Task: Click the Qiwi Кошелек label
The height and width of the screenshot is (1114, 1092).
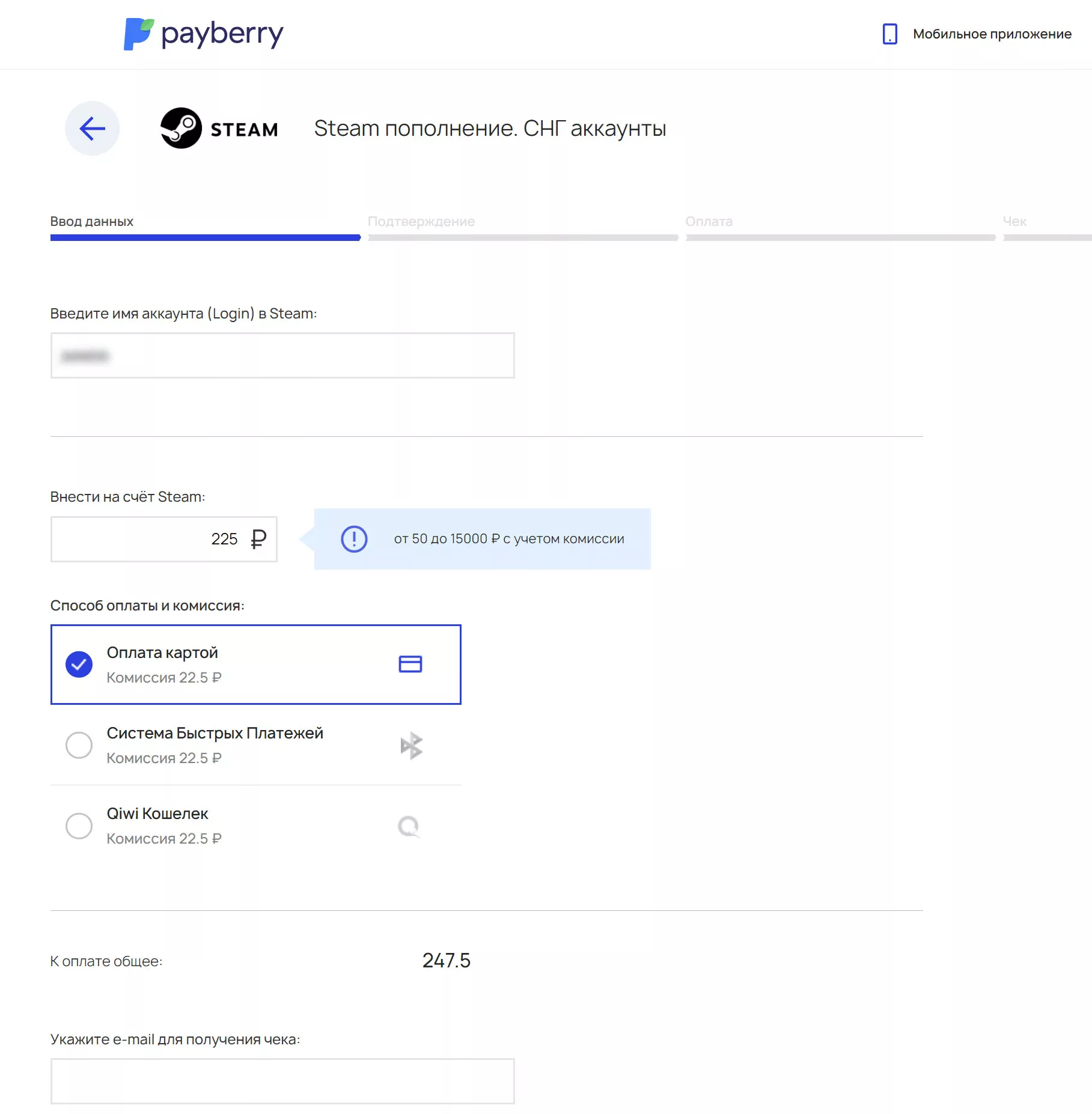Action: [x=157, y=814]
